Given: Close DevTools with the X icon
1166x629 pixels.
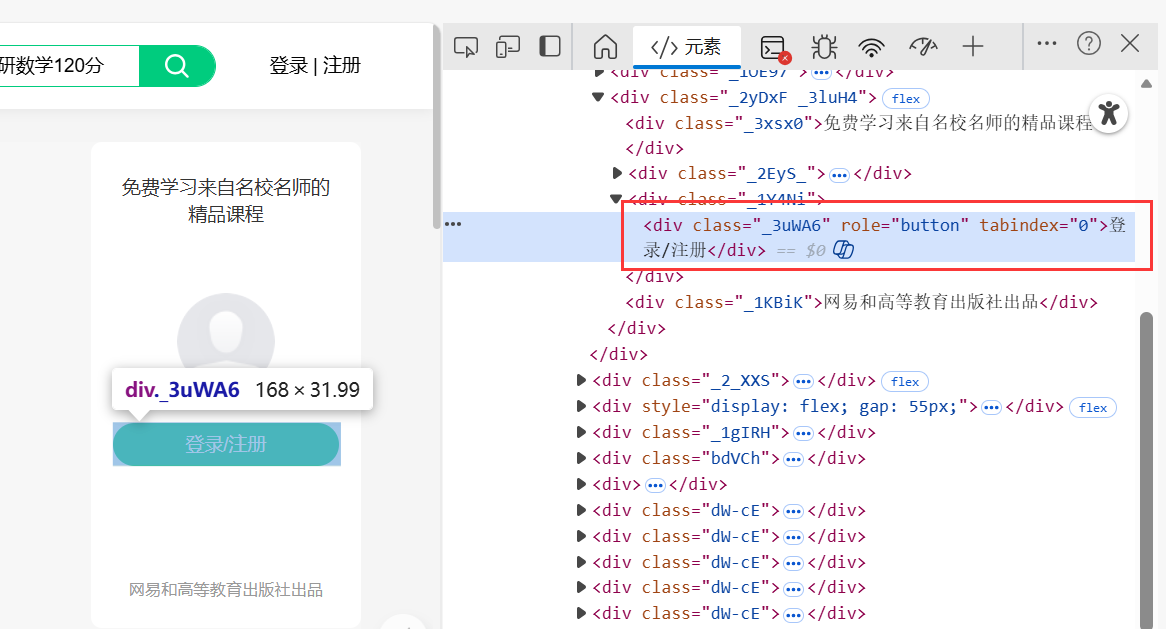Looking at the screenshot, I should [x=1130, y=43].
